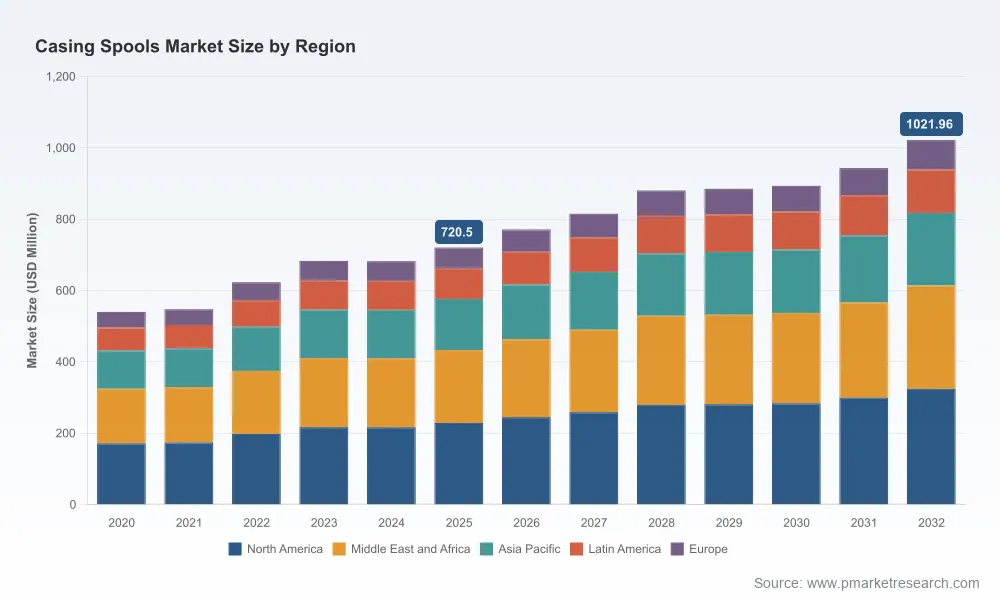Click the Latin America red legend swatch

coord(577,549)
